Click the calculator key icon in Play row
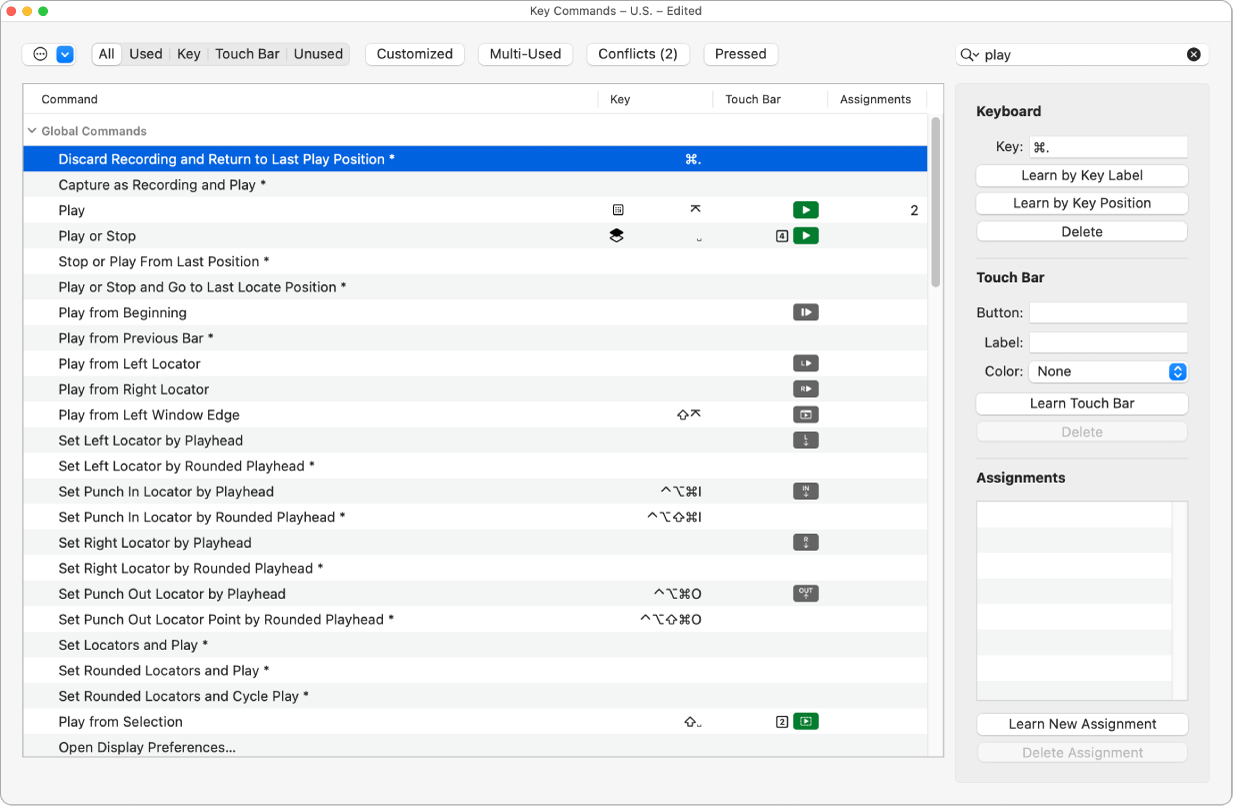This screenshot has height=806, width=1234. pos(618,210)
